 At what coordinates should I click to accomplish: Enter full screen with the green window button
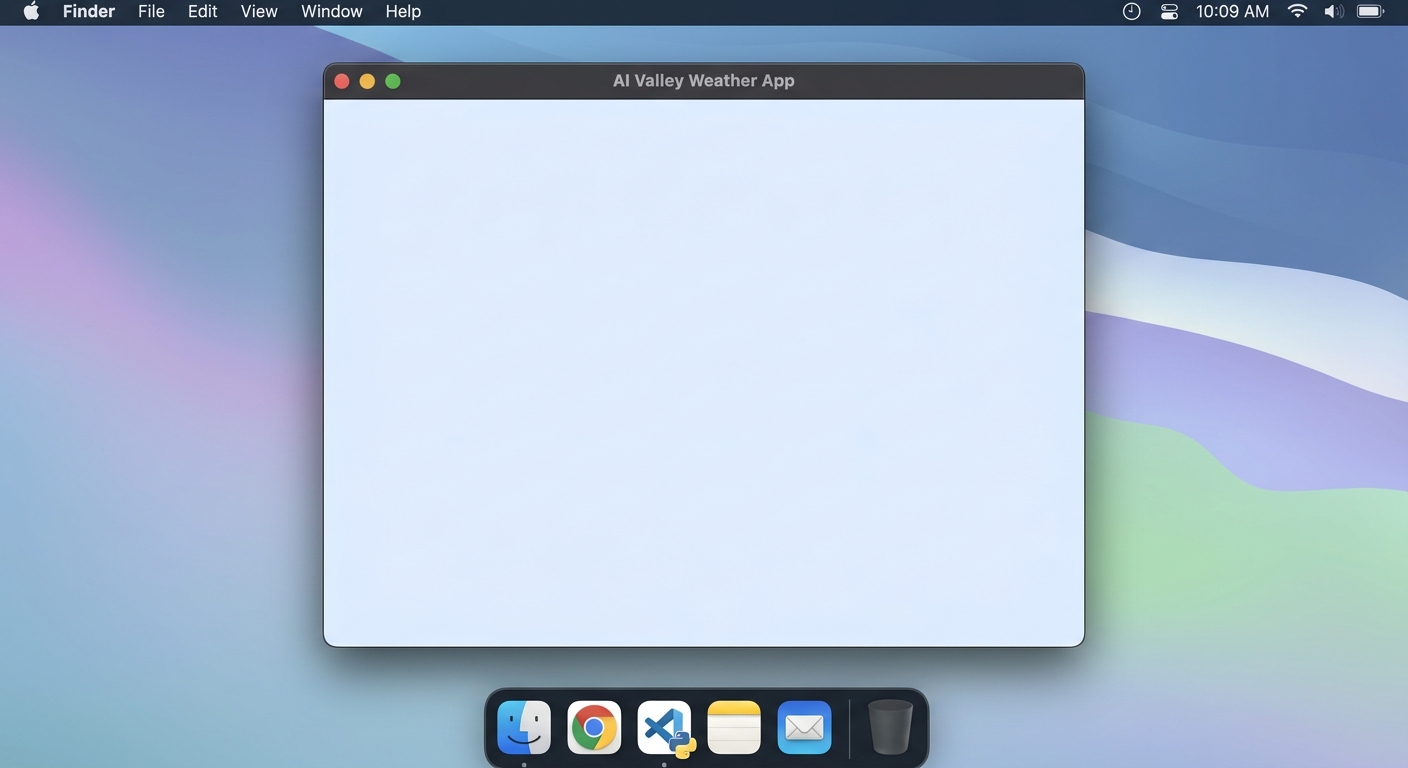click(393, 81)
